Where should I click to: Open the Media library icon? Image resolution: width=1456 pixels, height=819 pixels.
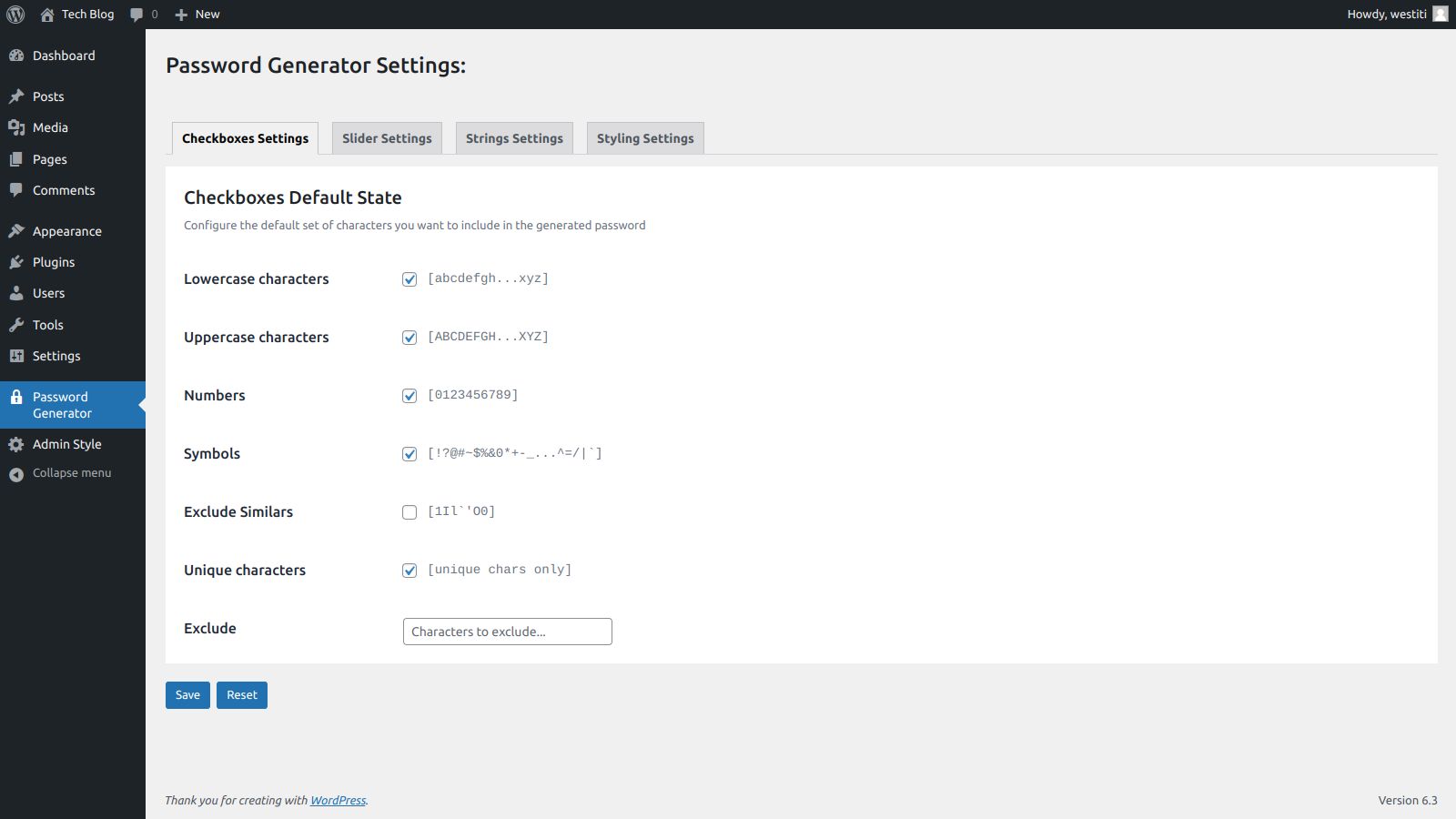pyautogui.click(x=16, y=127)
